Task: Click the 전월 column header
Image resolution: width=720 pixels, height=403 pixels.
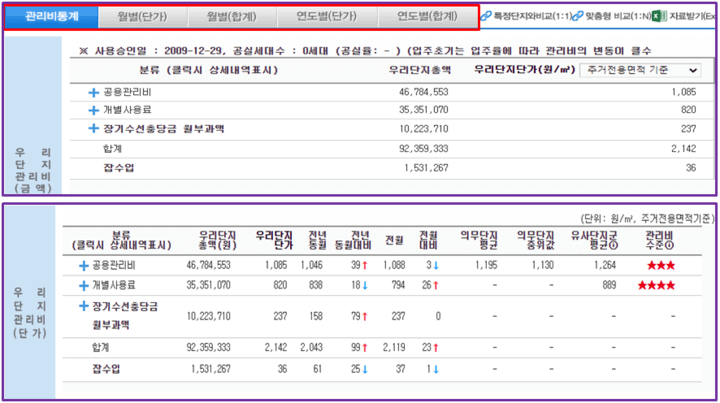Action: coord(394,241)
